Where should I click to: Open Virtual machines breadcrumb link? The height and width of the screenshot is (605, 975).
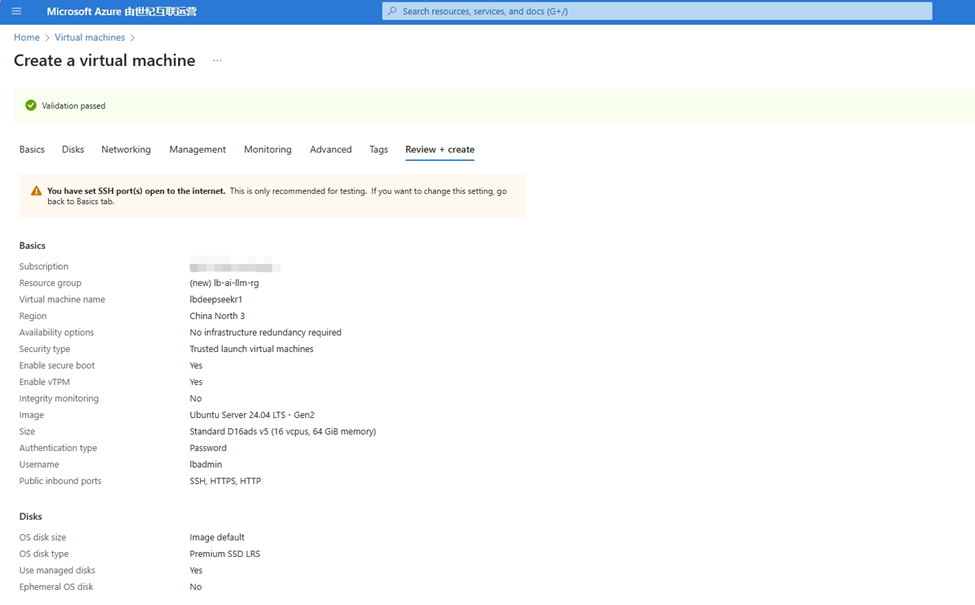90,38
